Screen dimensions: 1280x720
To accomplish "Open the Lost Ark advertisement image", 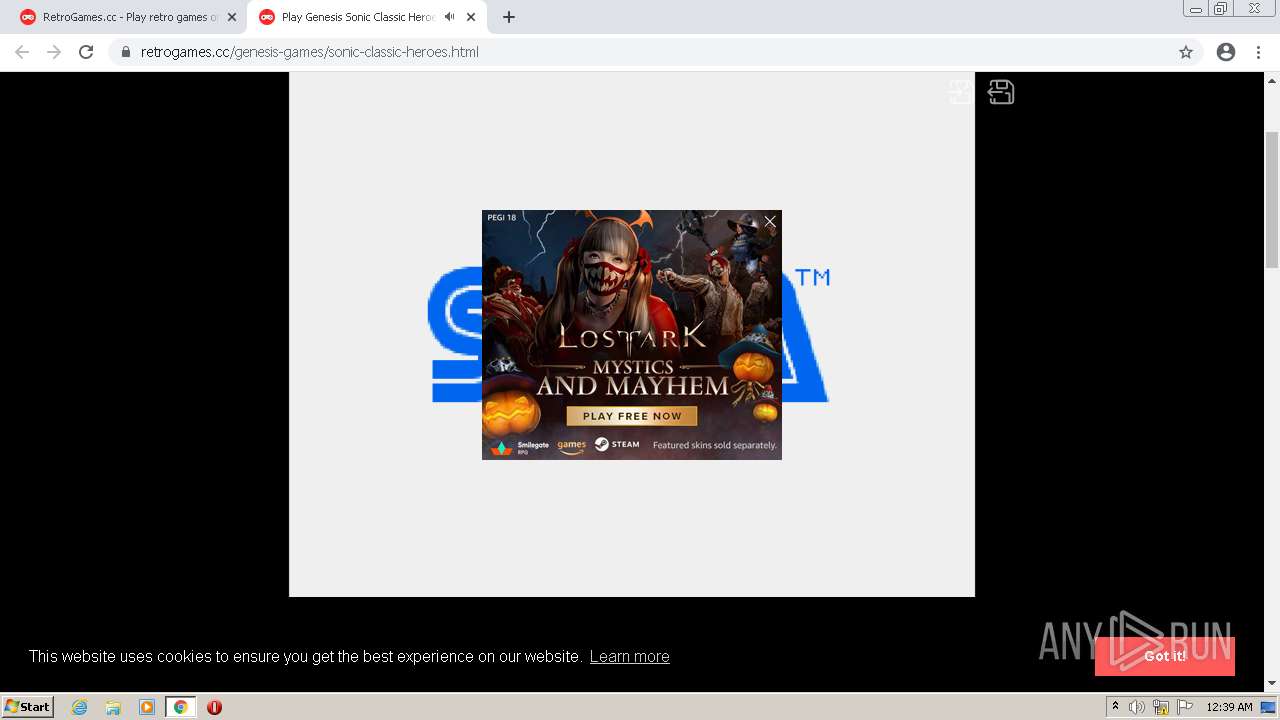I will pos(632,335).
